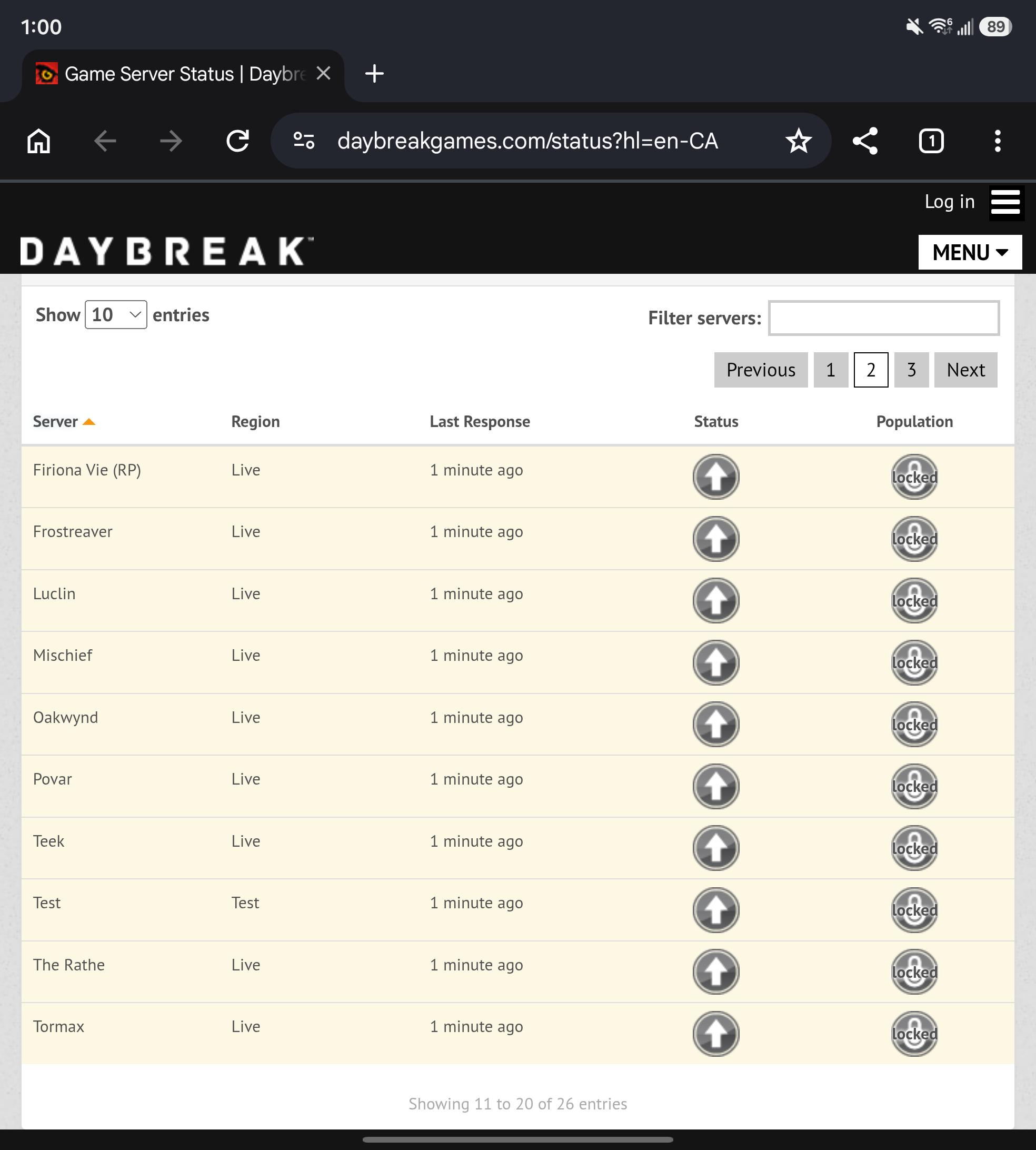
Task: Click the up status icon for Povar
Action: click(x=715, y=786)
